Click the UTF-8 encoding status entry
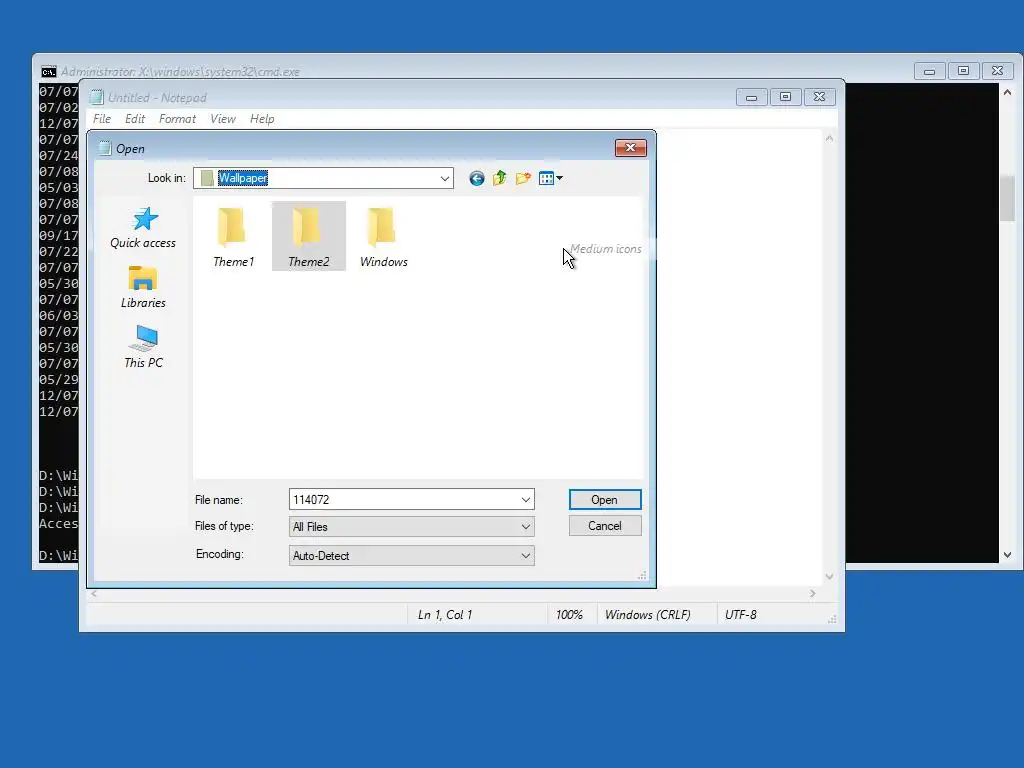 pos(741,615)
